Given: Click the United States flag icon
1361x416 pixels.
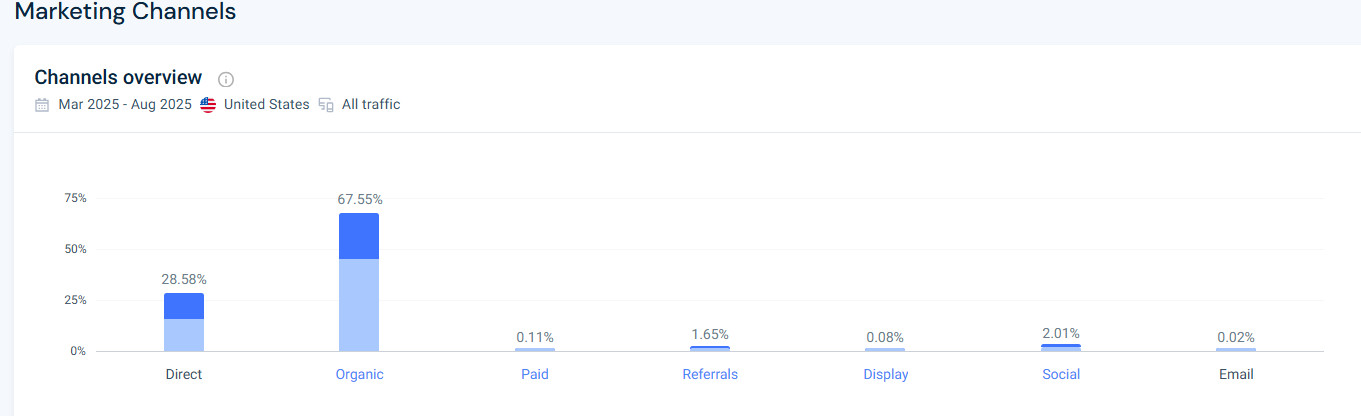Looking at the screenshot, I should point(208,105).
